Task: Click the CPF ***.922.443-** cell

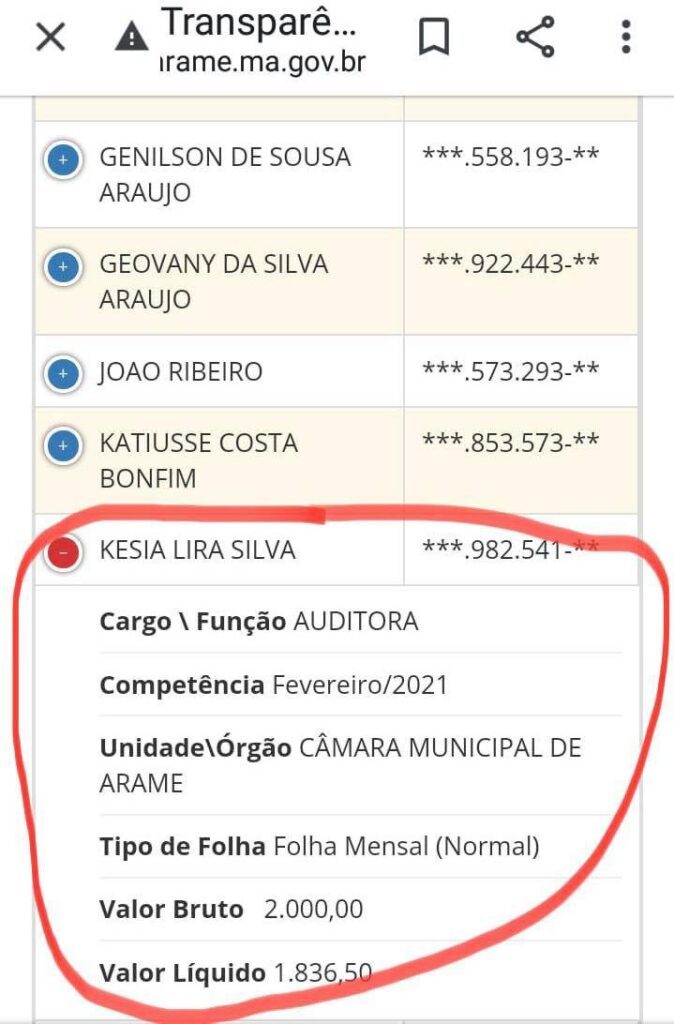Action: 511,263
